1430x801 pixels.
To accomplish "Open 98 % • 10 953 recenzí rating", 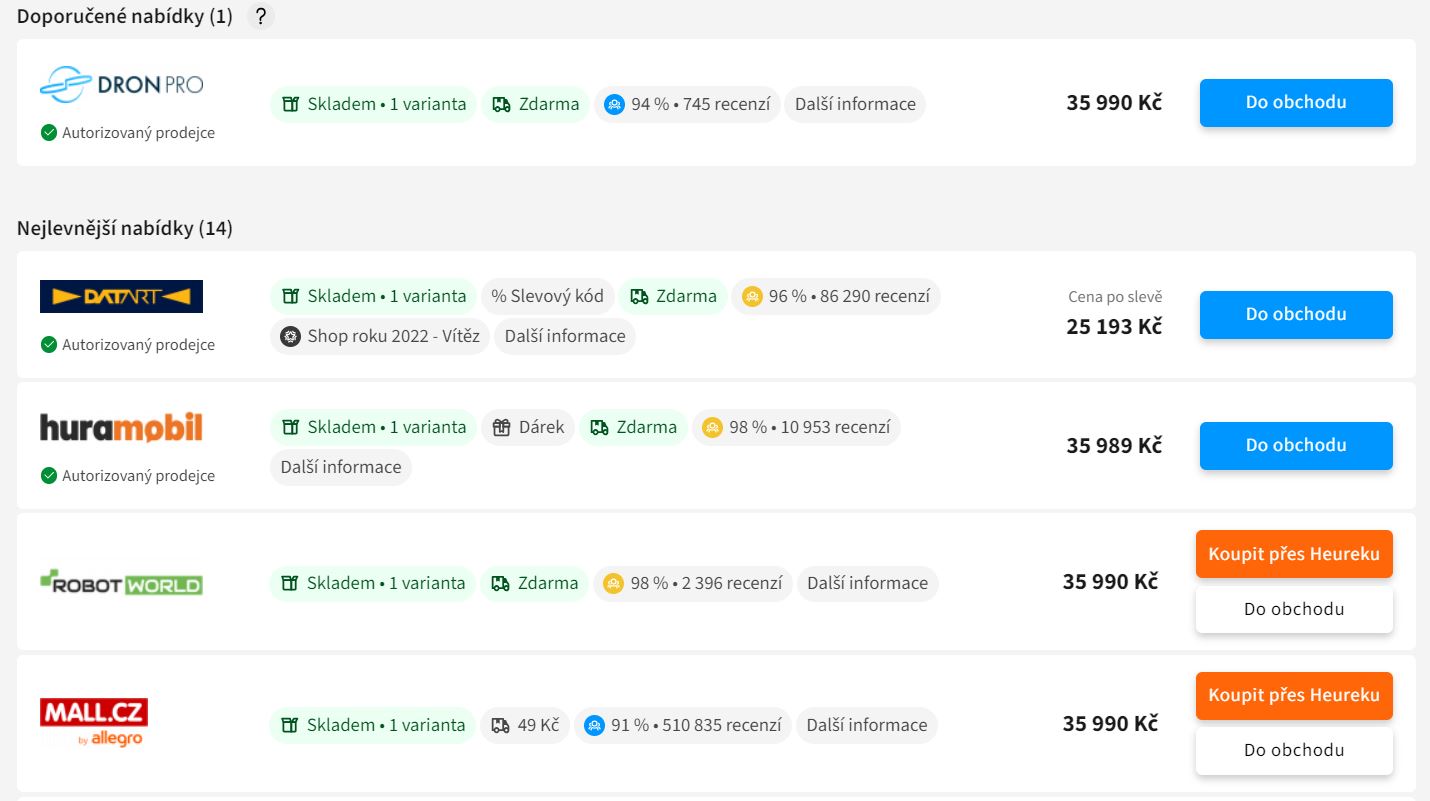I will pos(796,427).
